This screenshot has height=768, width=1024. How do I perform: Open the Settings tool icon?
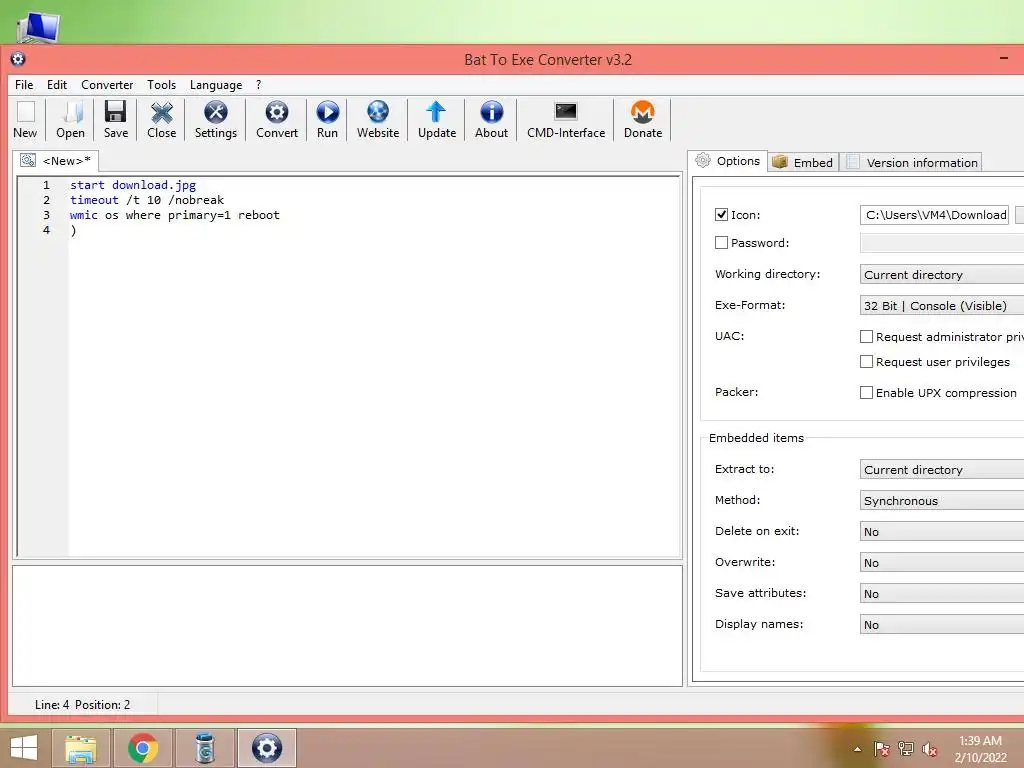216,120
